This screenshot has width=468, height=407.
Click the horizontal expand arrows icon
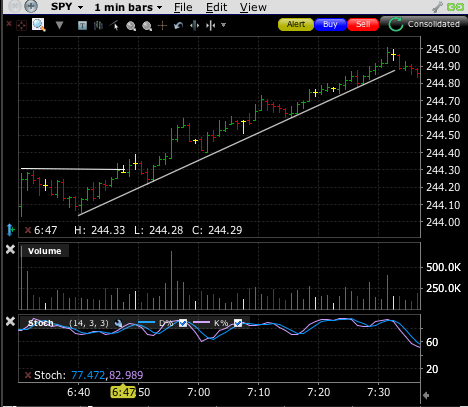194,25
